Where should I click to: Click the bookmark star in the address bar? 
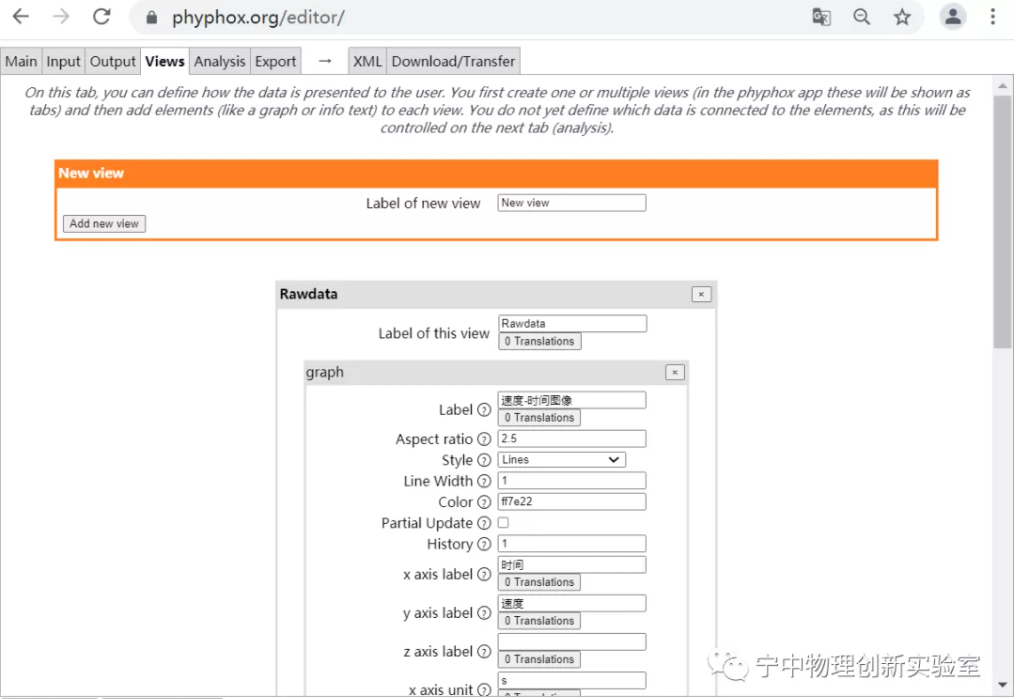click(x=902, y=17)
